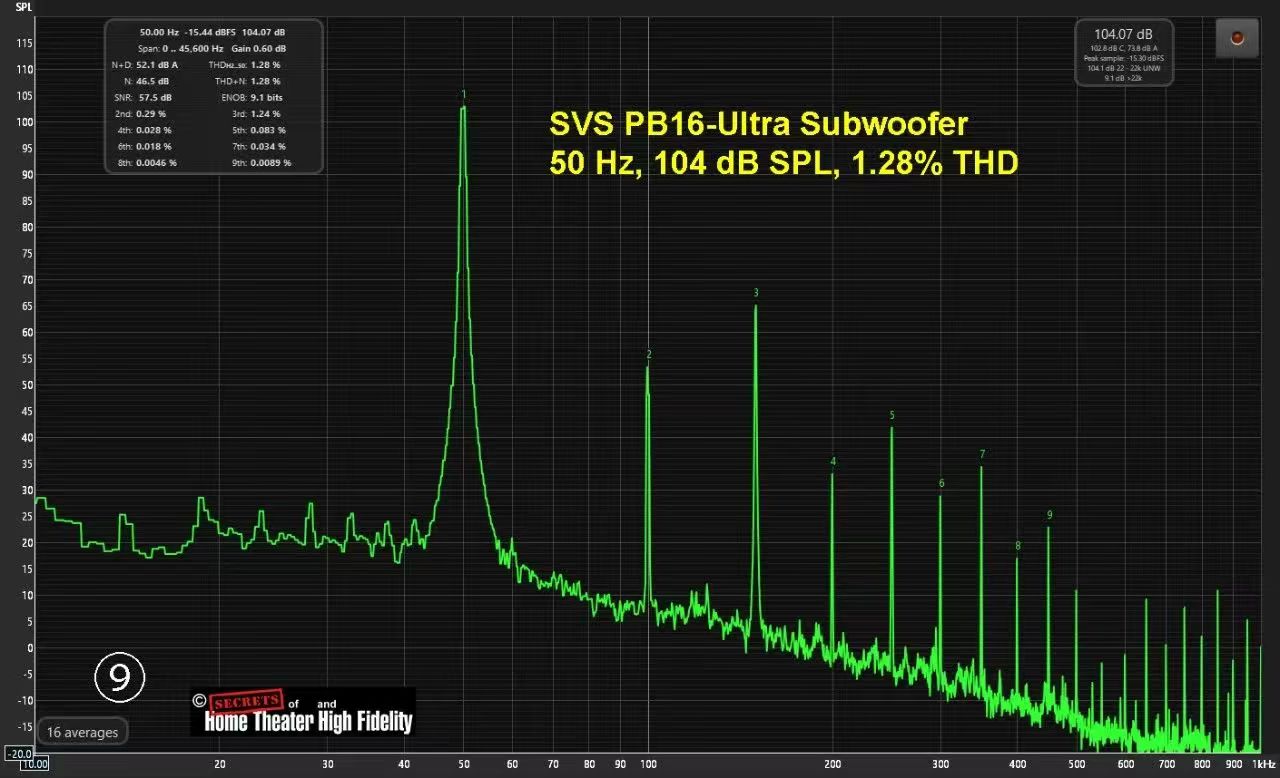The image size is (1280, 778).
Task: Click the SPL axis label
Action: coord(23,6)
